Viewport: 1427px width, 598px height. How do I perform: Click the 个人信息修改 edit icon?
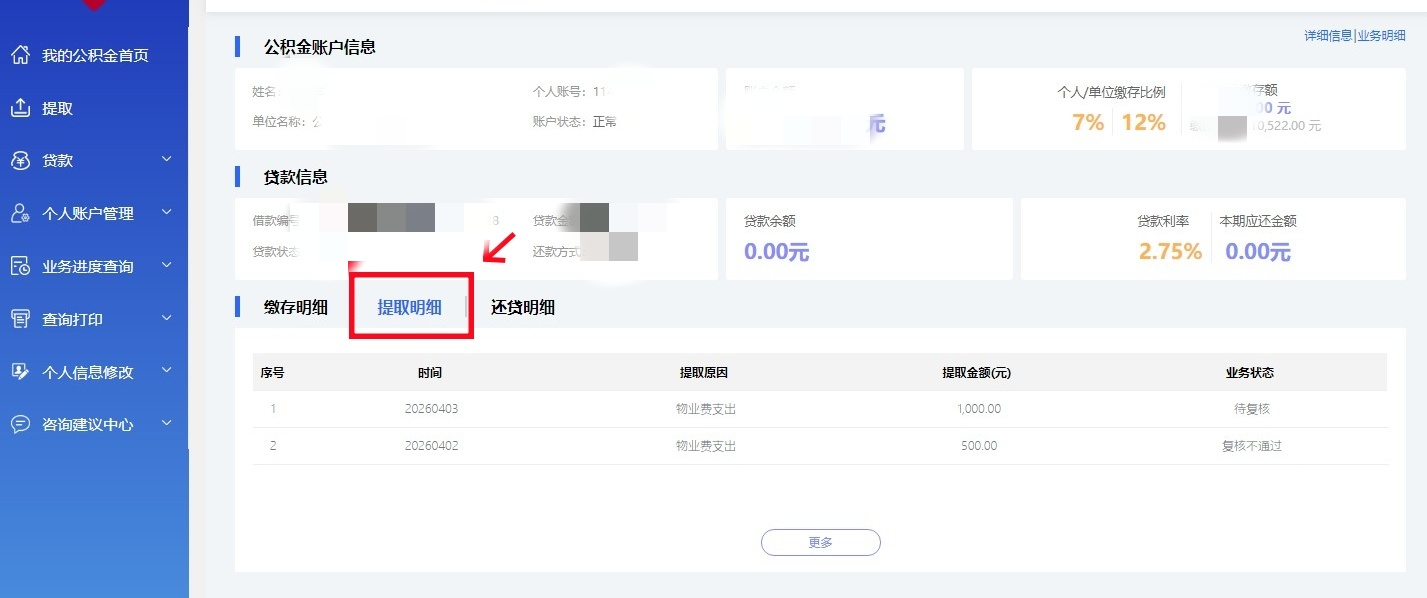[20, 372]
